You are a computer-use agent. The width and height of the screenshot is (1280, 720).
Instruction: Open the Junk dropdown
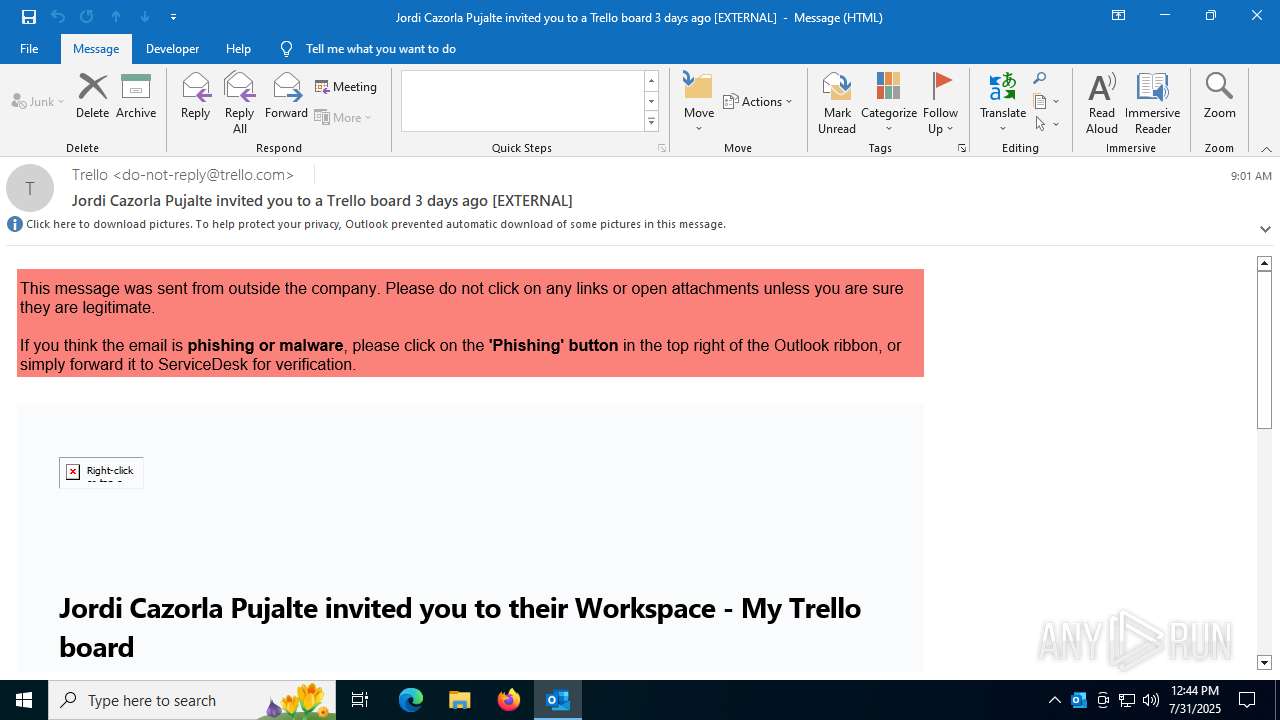point(38,101)
